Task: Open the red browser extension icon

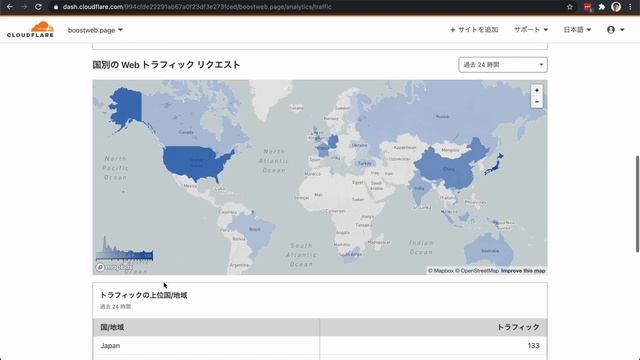Action: 588,7
